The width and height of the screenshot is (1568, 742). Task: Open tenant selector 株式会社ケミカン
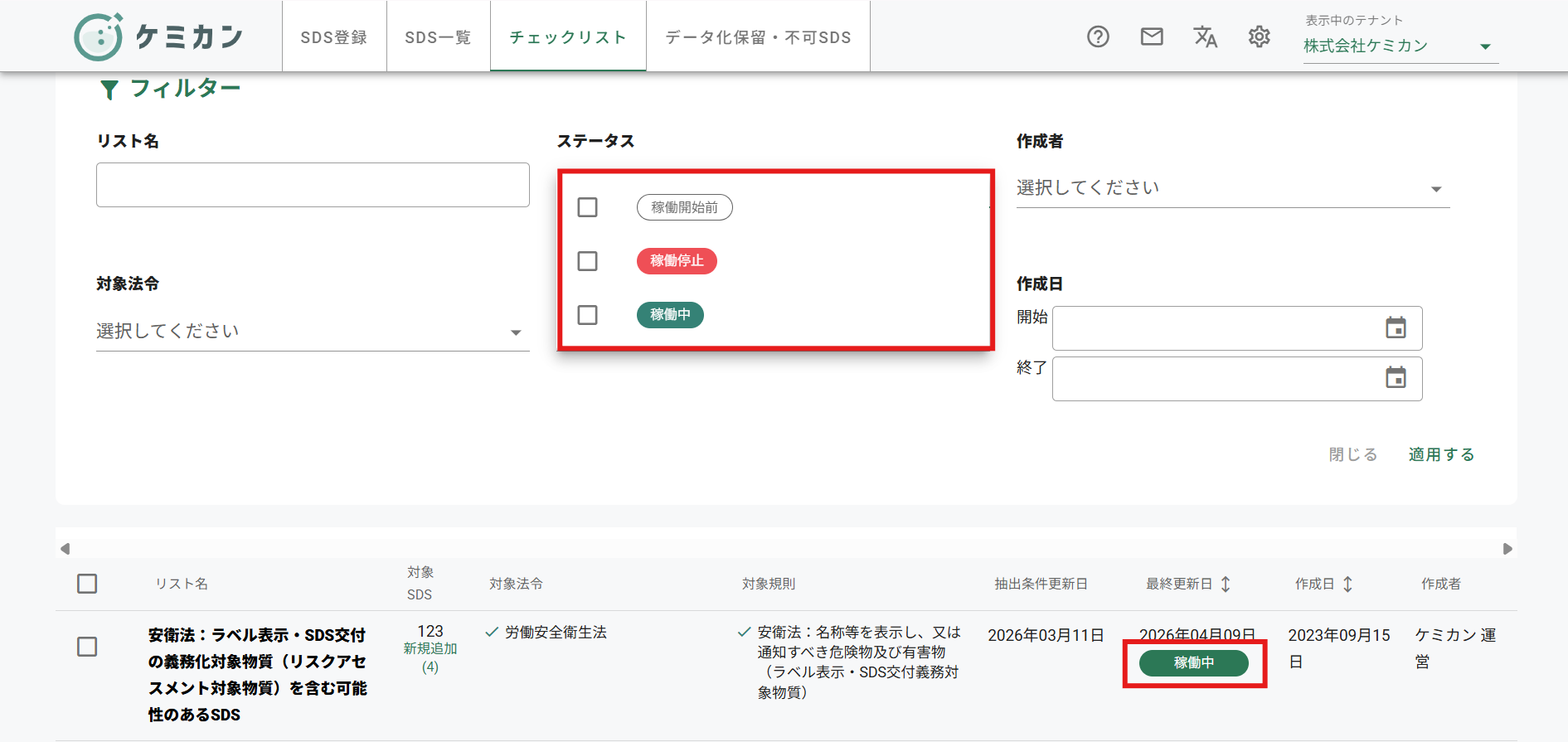pos(1400,46)
